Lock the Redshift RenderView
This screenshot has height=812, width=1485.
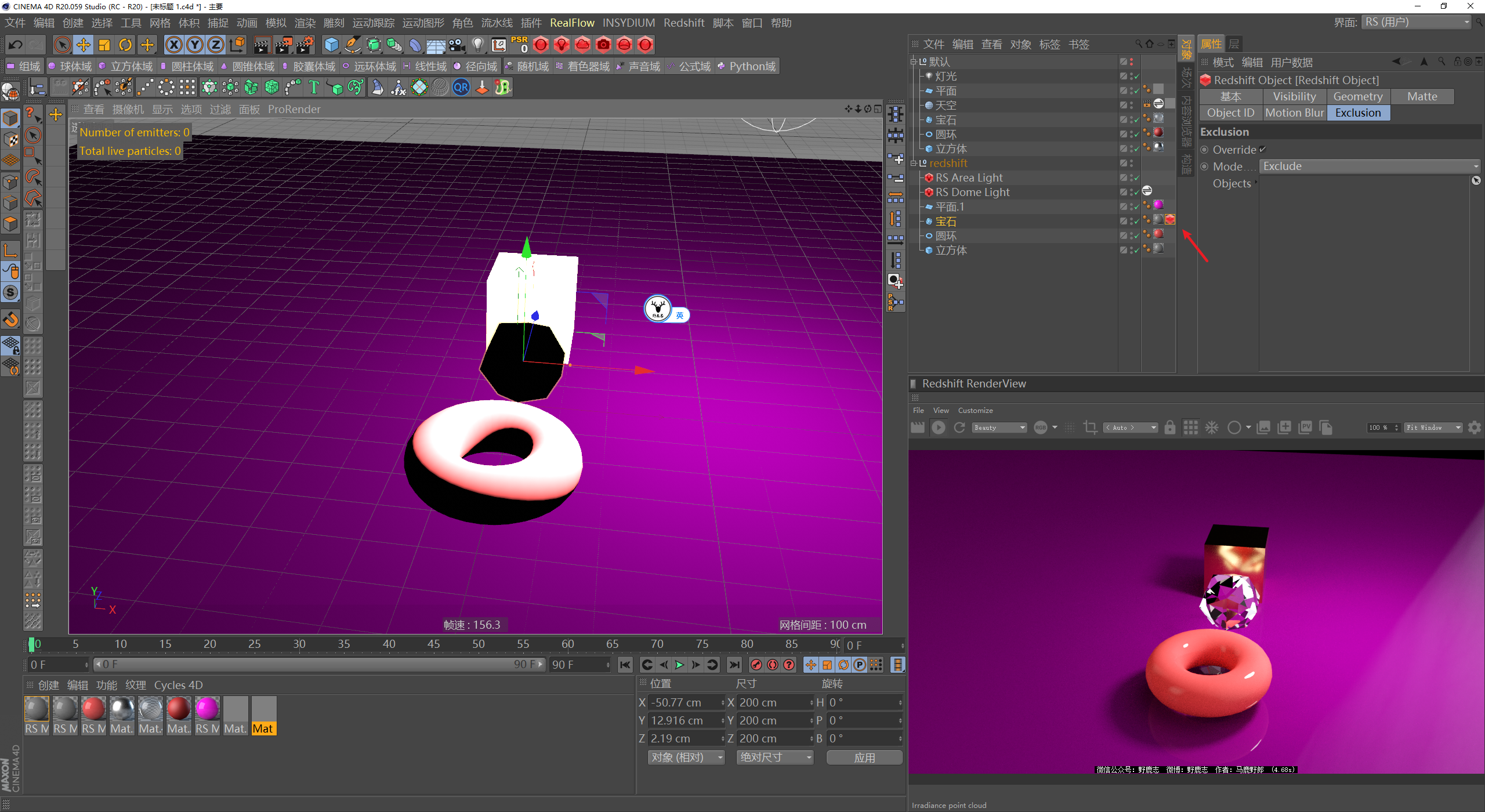tap(1169, 427)
